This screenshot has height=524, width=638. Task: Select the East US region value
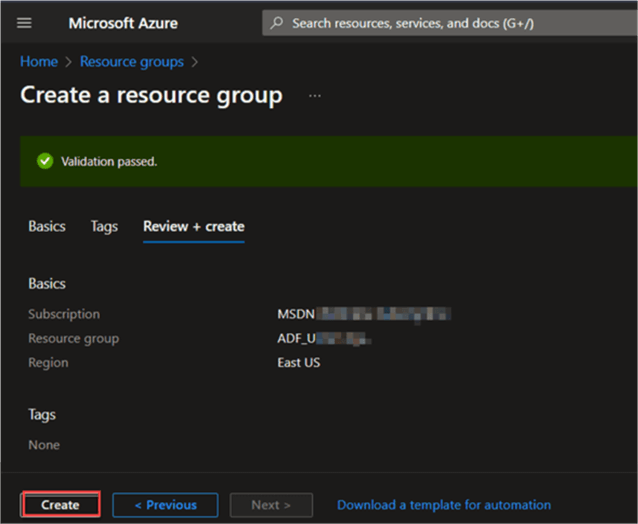[x=299, y=362]
